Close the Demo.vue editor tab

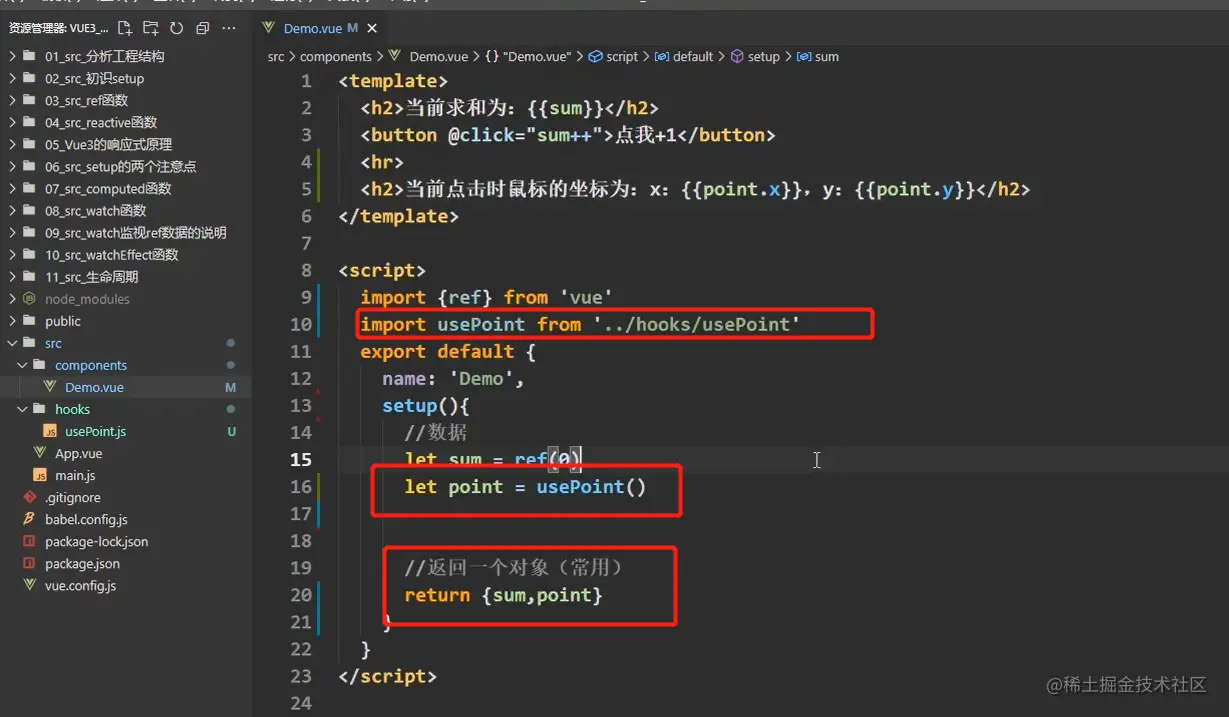(x=372, y=29)
